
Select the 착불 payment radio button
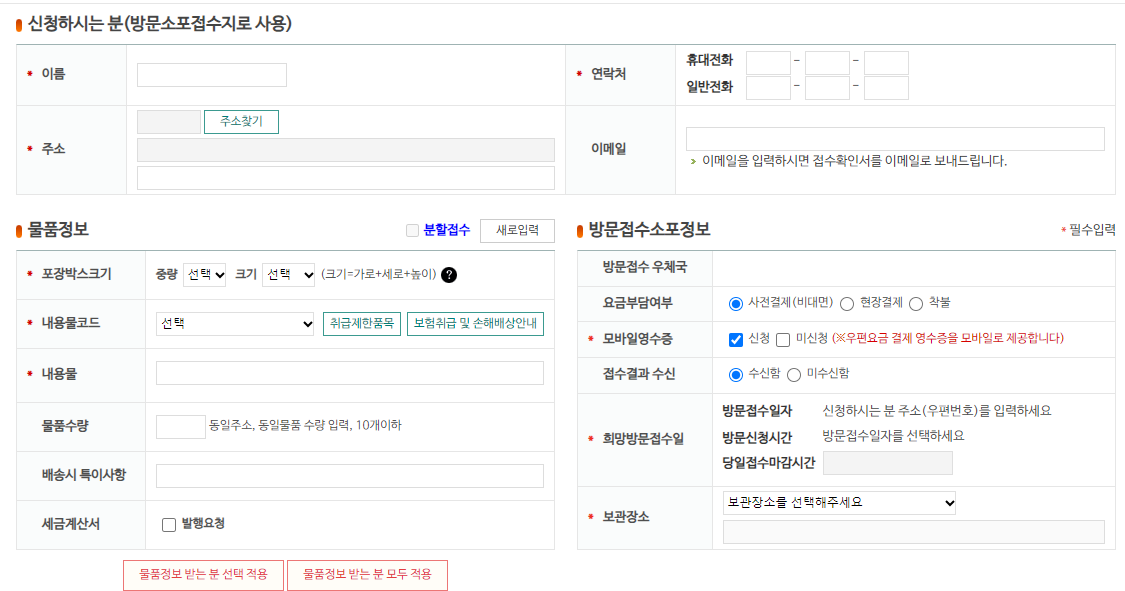(x=915, y=304)
